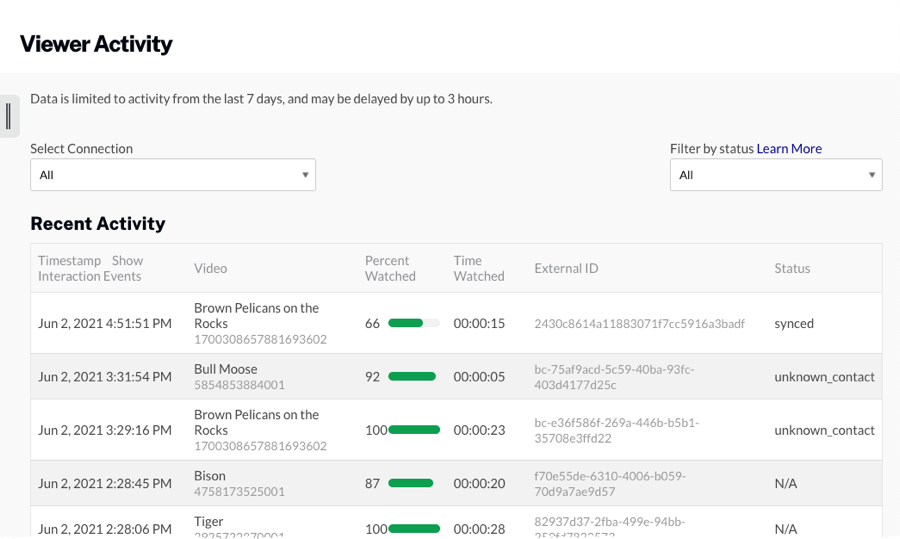This screenshot has width=900, height=539.
Task: Select the Bison video title
Action: pos(210,476)
